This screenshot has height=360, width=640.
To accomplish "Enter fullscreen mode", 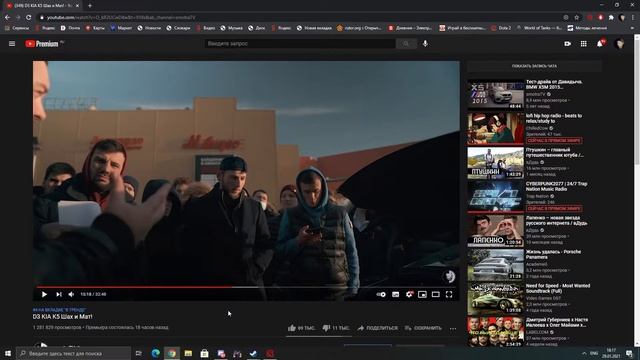I will pos(449,294).
